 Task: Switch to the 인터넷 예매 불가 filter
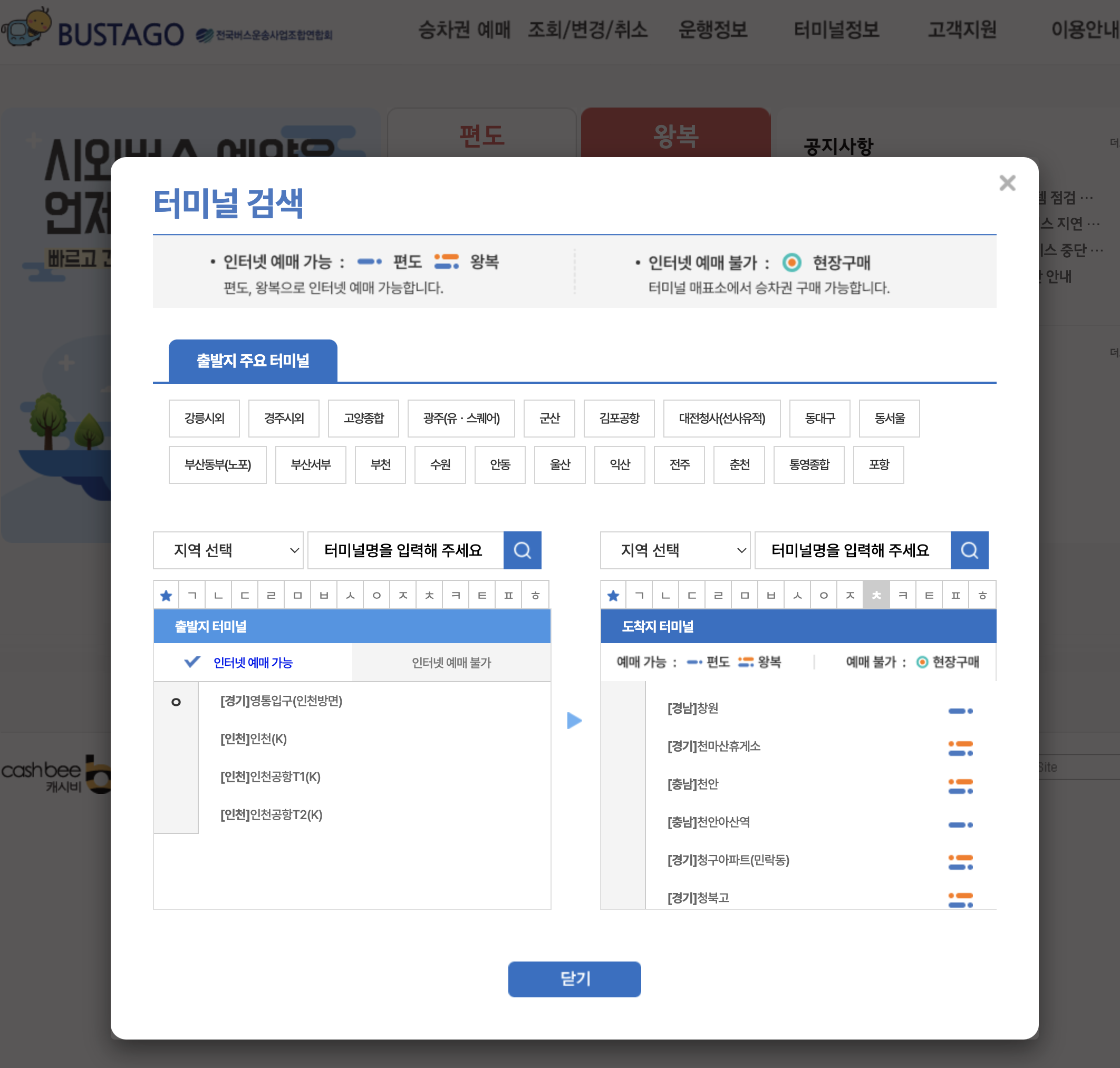tap(451, 662)
